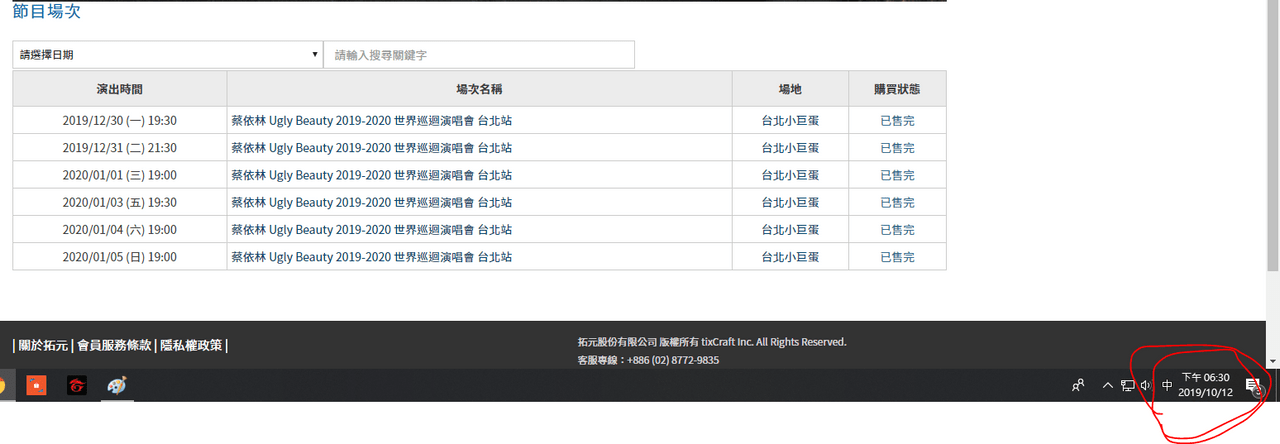
Task: Open the 會員服務條款 footer link
Action: (x=114, y=345)
